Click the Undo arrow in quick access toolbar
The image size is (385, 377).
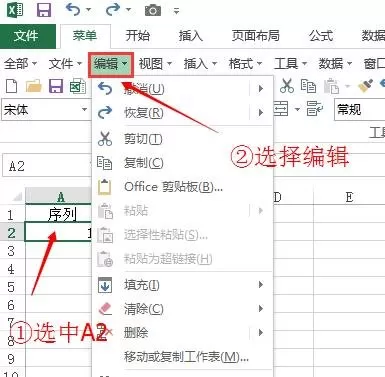(73, 9)
